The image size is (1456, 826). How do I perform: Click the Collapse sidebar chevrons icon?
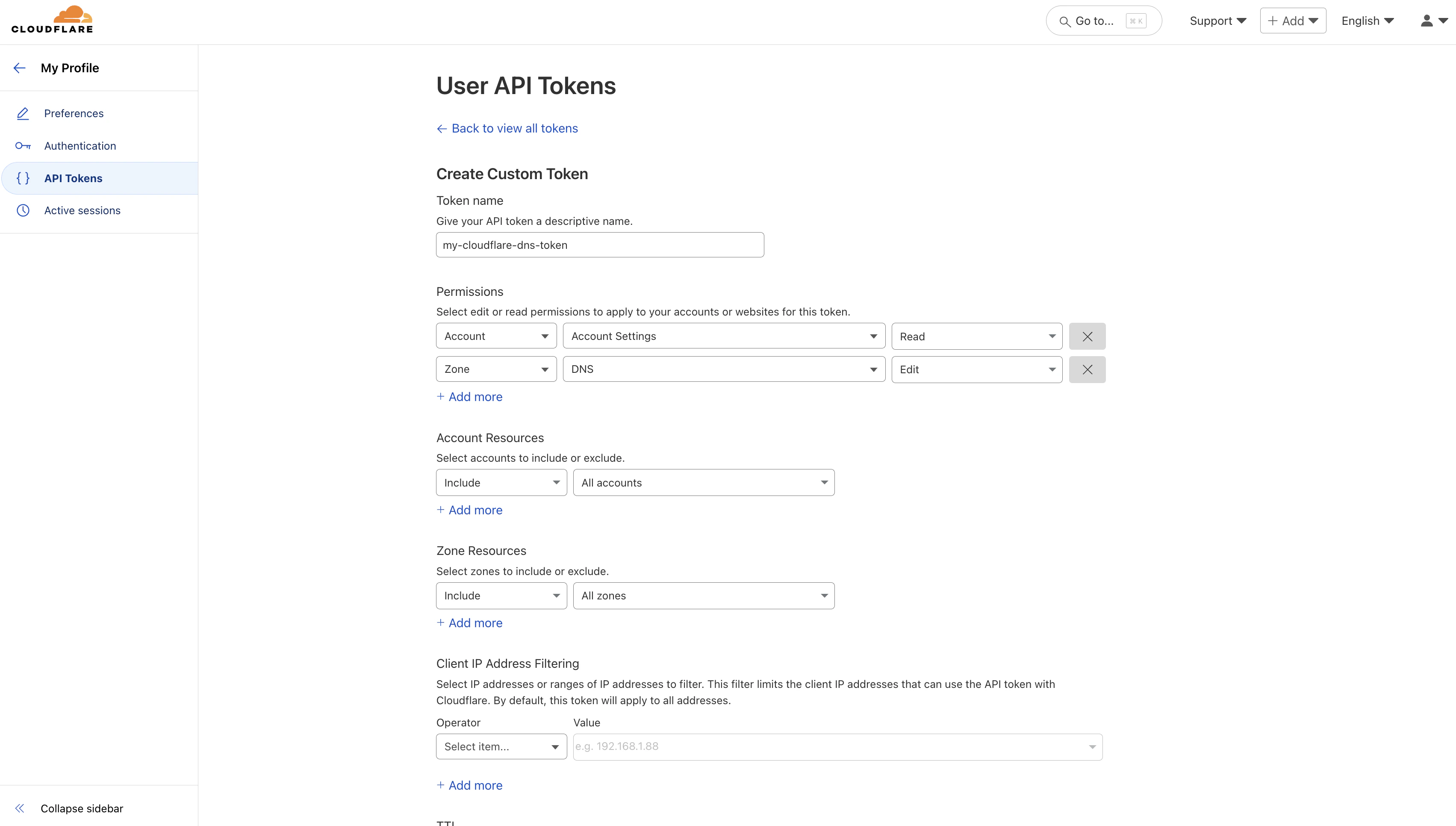click(x=20, y=808)
